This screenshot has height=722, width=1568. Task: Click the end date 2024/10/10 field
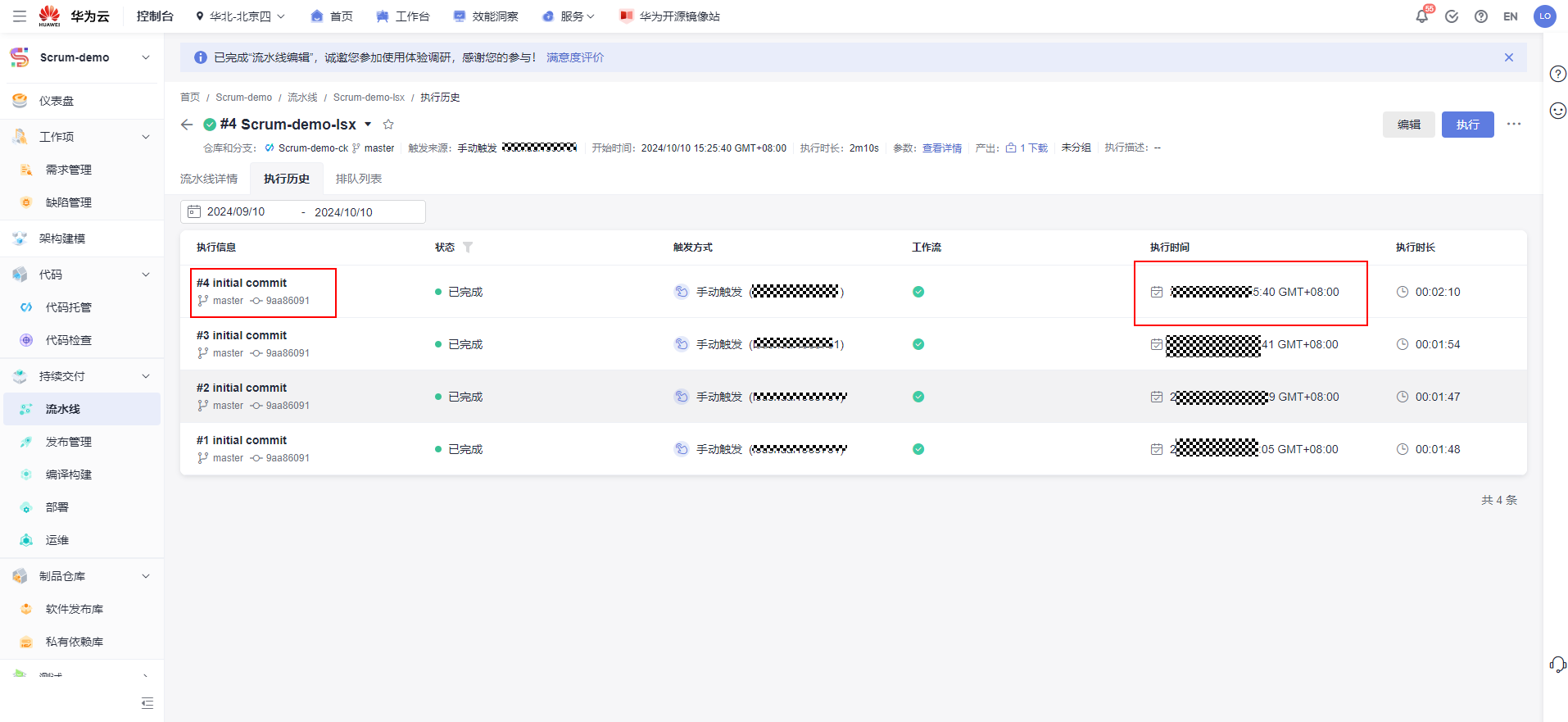344,212
